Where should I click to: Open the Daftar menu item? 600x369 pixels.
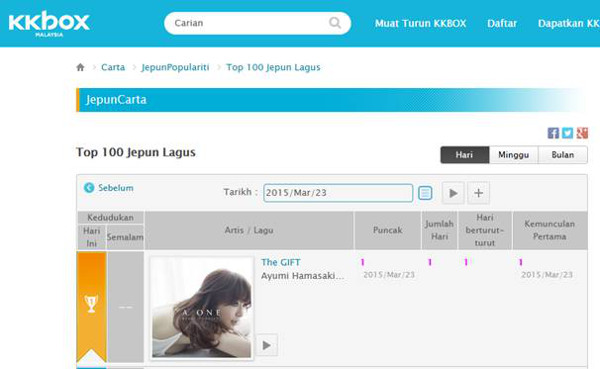pos(502,23)
